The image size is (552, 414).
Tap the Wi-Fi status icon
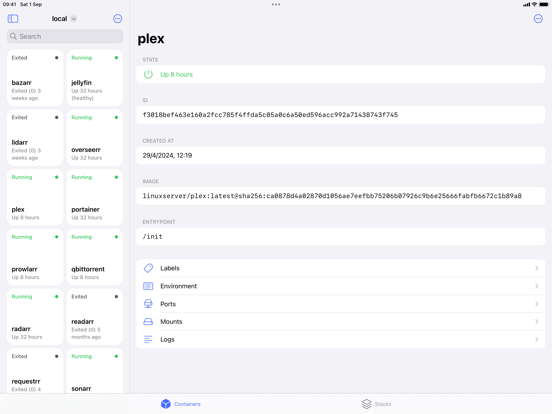534,5
